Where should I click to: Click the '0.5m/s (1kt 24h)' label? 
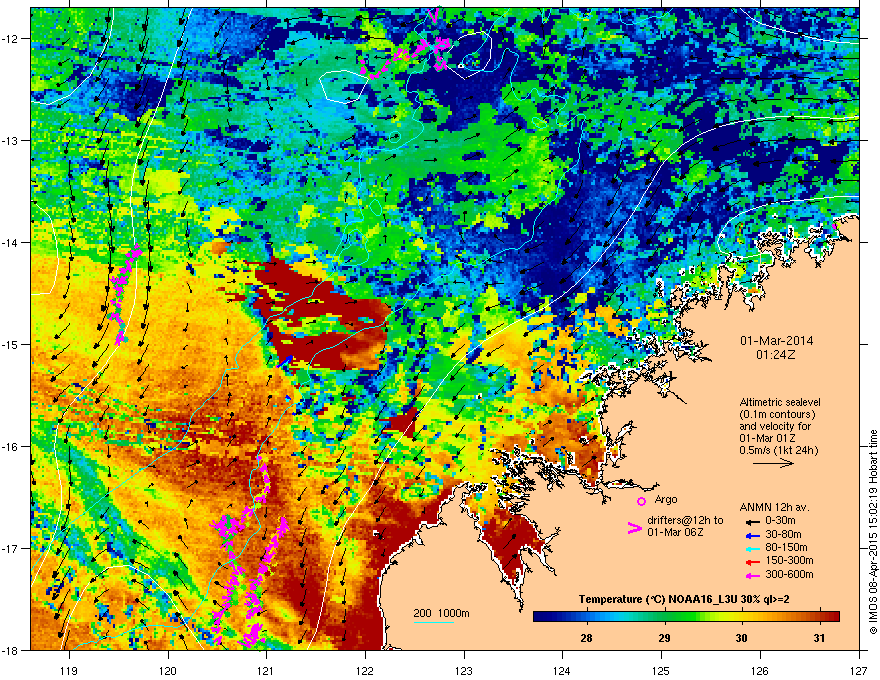pos(778,450)
